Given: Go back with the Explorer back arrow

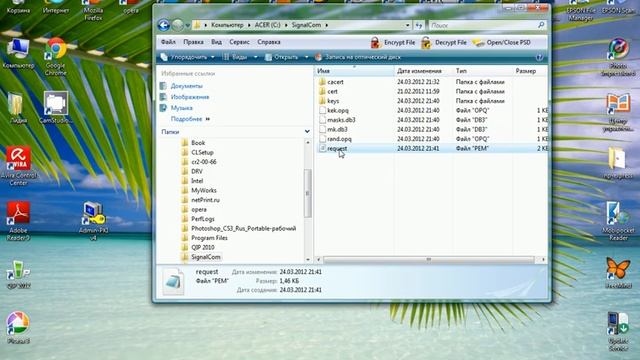Looking at the screenshot, I should pos(164,25).
